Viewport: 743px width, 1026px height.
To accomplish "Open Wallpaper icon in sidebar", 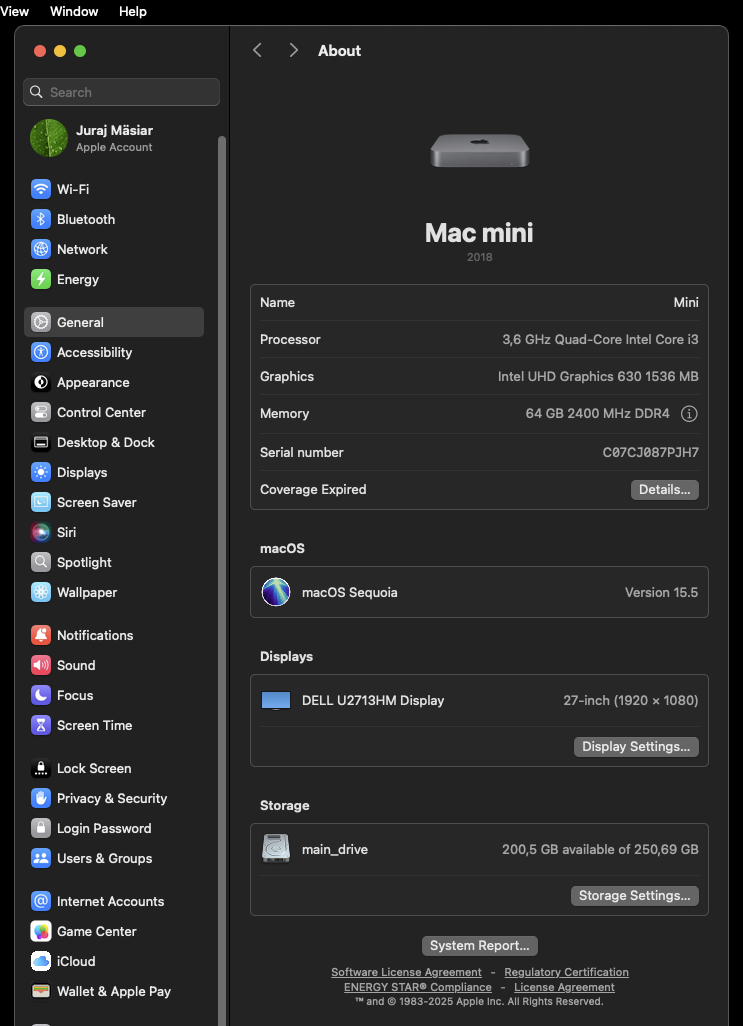I will 41,592.
